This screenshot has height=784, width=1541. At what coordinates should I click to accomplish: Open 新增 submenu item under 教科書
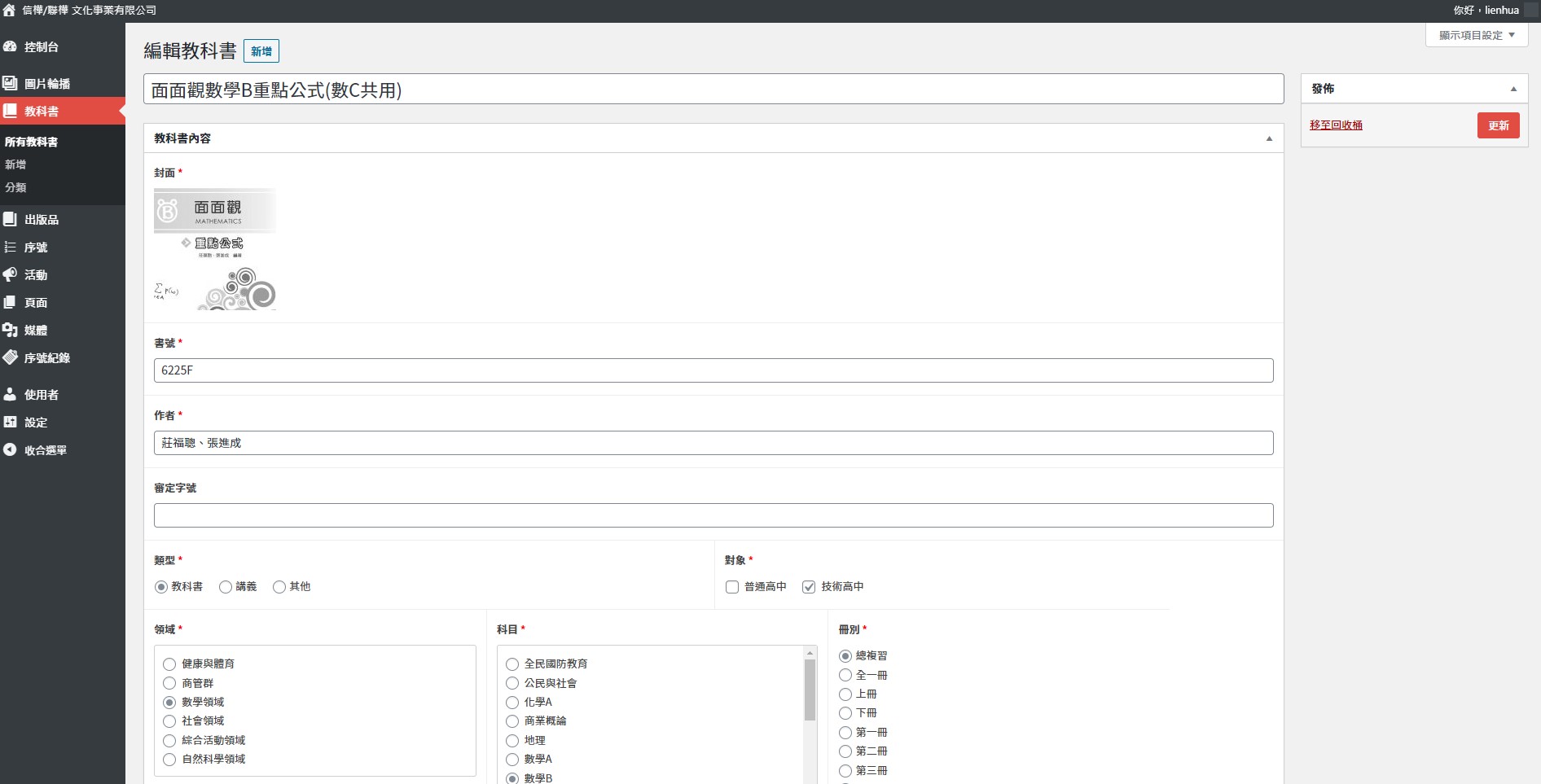(x=15, y=164)
